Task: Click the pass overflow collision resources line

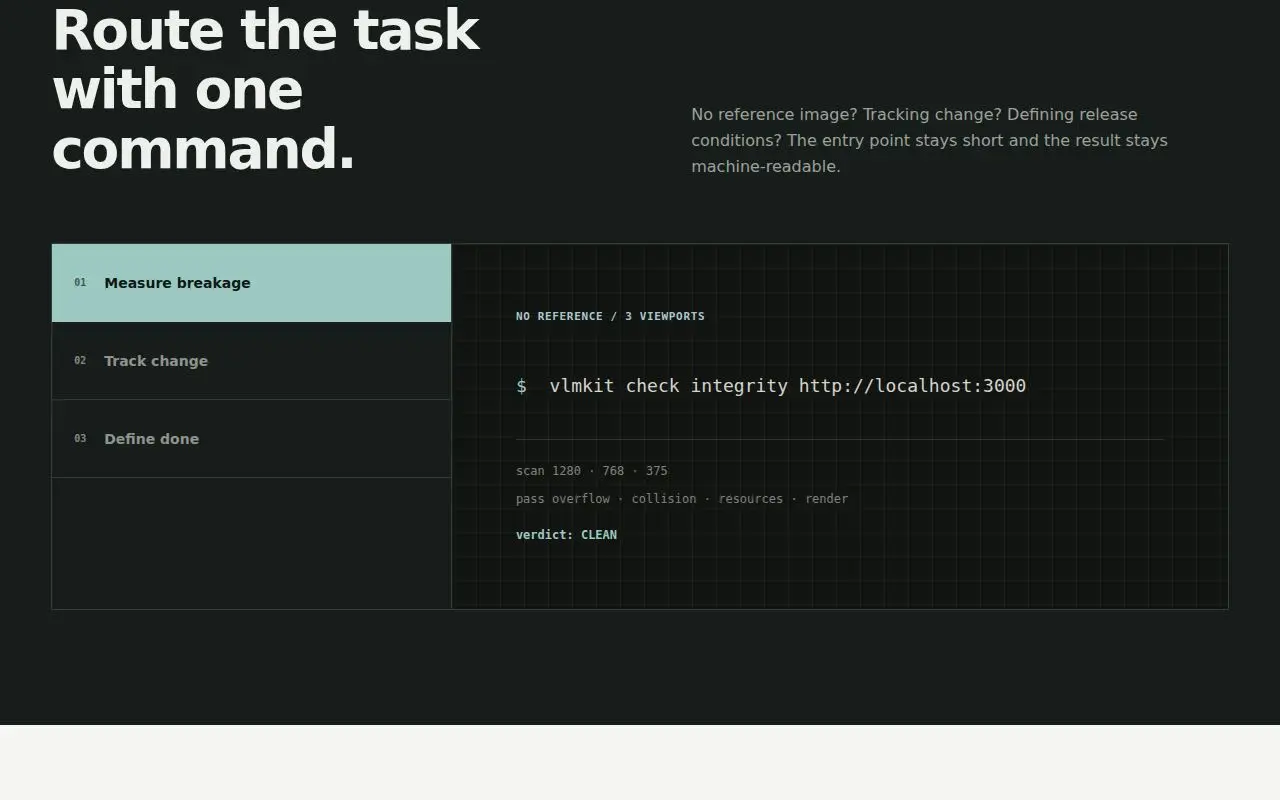Action: coord(682,499)
